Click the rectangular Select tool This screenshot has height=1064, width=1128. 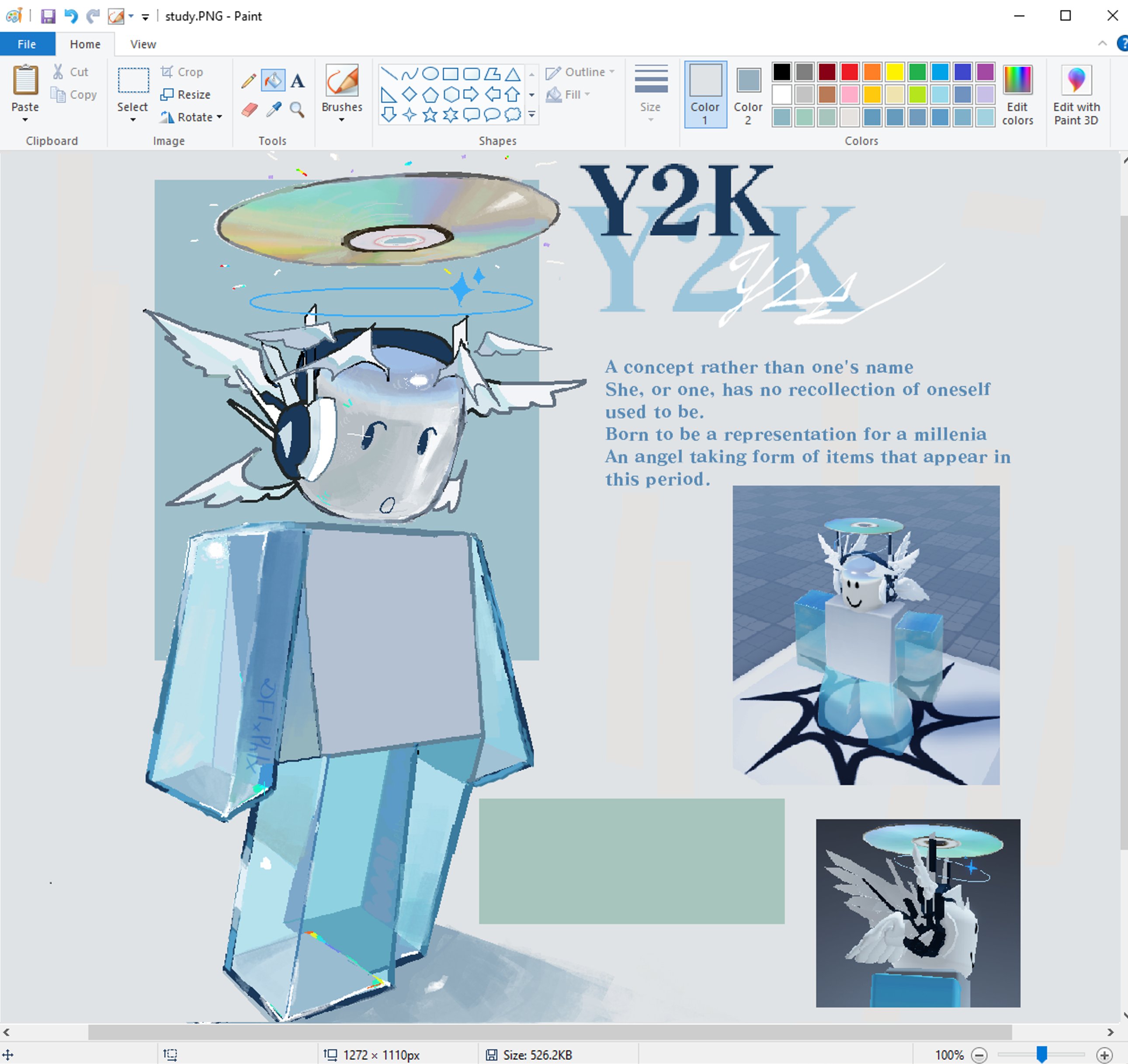pos(133,80)
